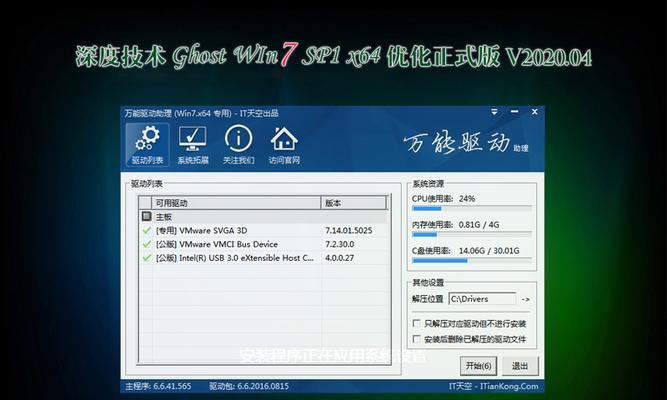The image size is (667, 400).
Task: Click the 版本 column header
Action: (353, 203)
